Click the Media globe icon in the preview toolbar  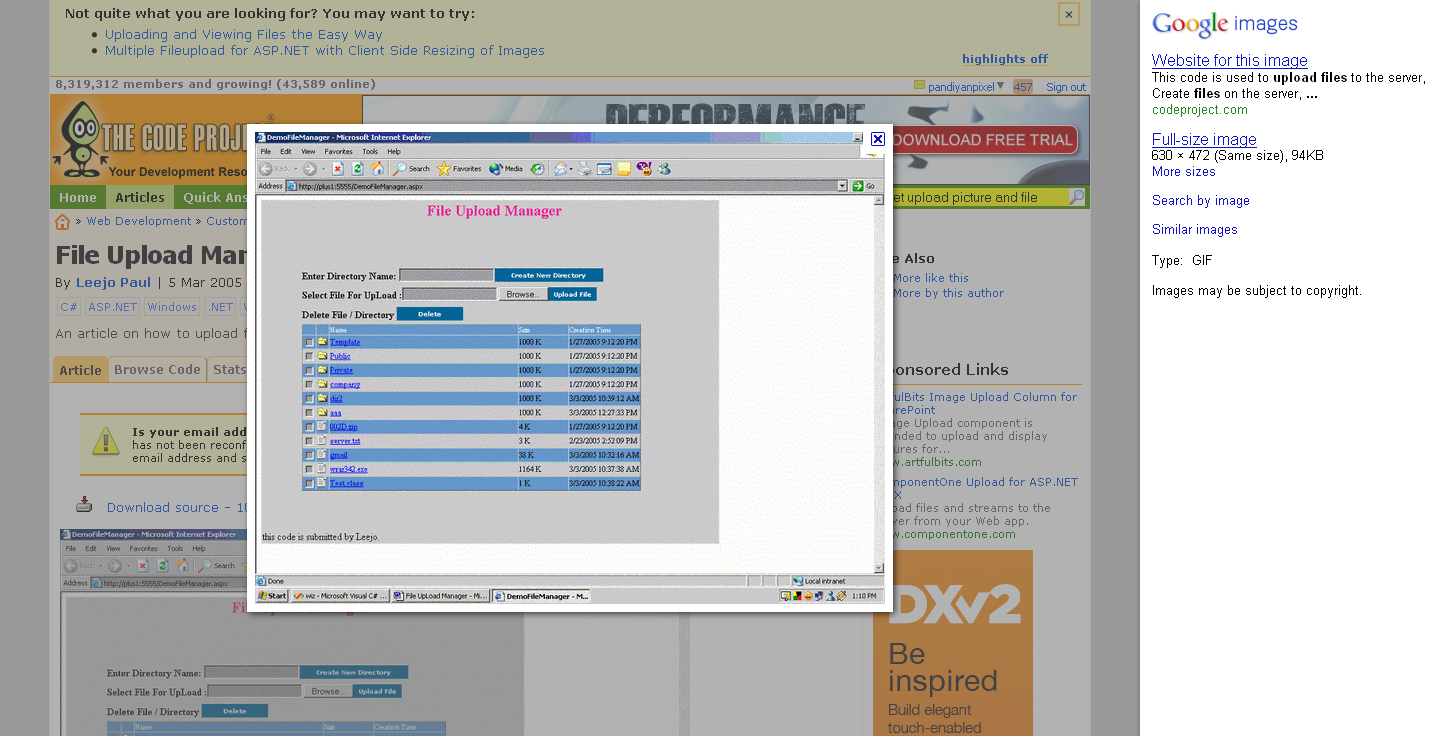[496, 169]
